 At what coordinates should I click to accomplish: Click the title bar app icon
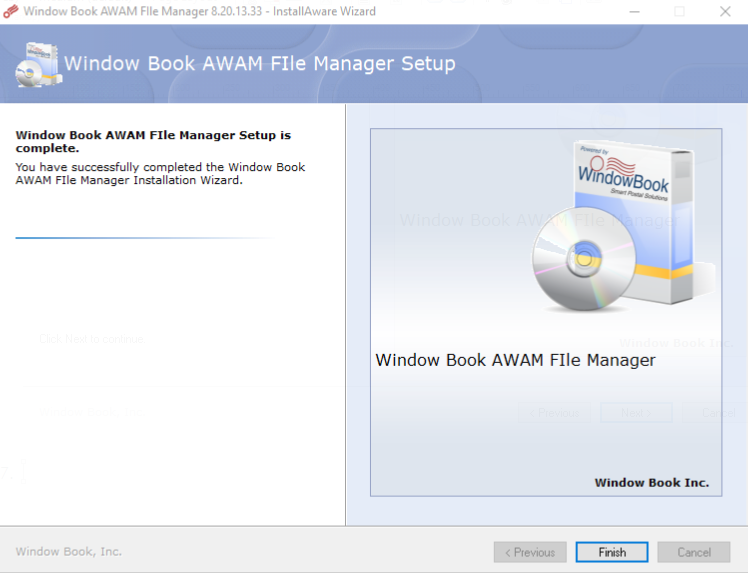coord(10,11)
